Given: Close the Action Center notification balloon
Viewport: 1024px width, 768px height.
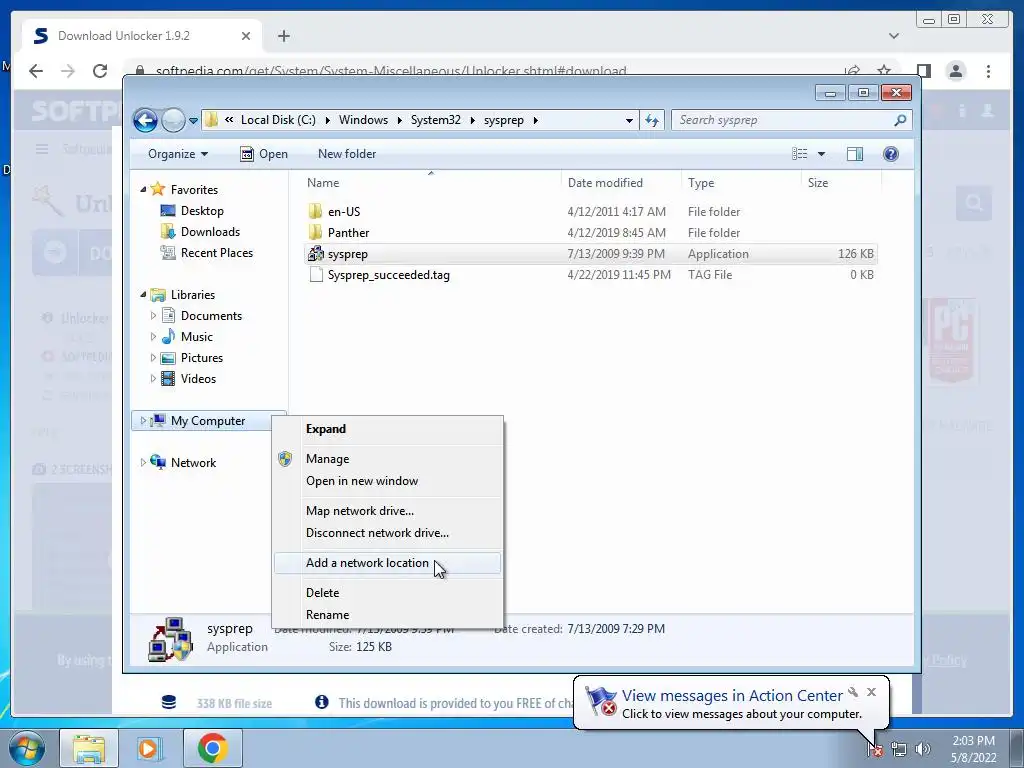Looking at the screenshot, I should tap(871, 692).
